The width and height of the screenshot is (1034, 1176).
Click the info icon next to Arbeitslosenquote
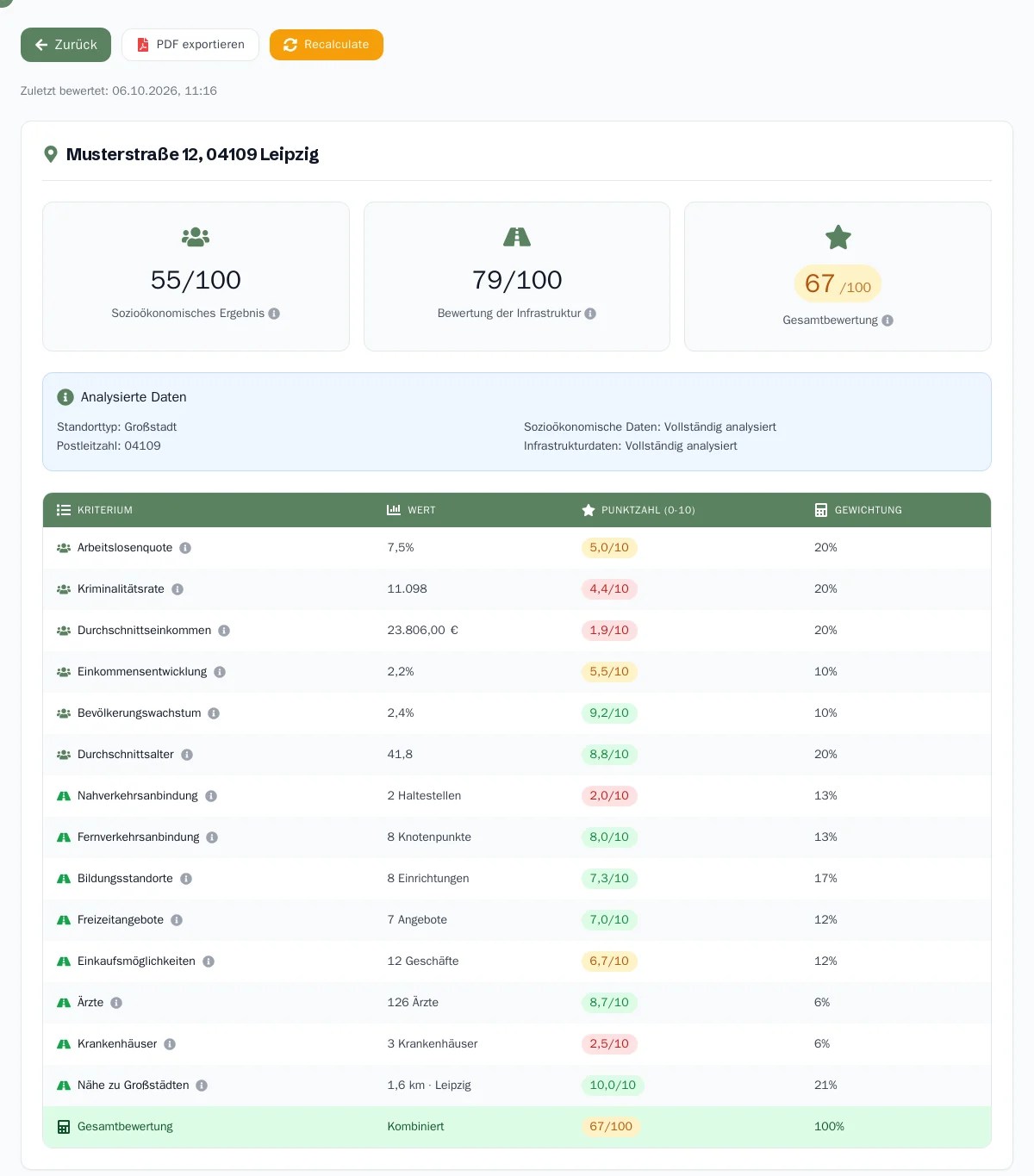(185, 548)
